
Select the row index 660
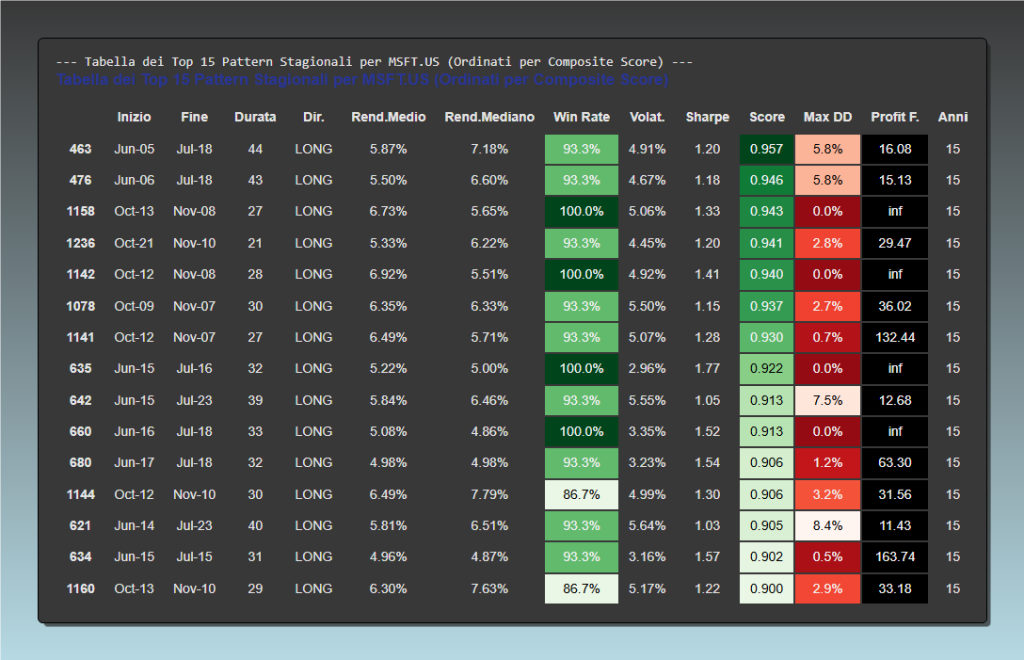click(x=80, y=432)
